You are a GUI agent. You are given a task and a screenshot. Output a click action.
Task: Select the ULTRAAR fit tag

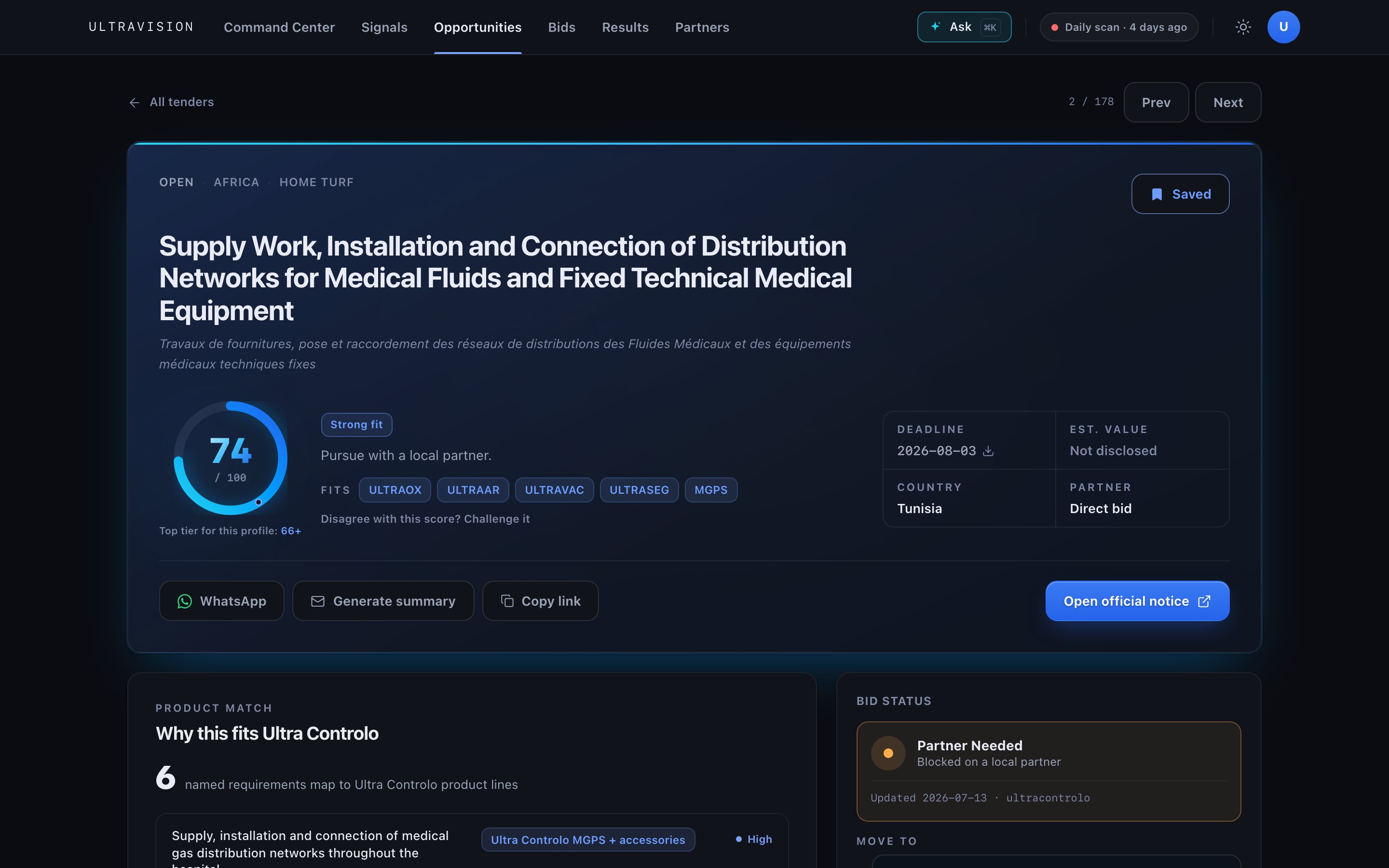[x=473, y=489]
